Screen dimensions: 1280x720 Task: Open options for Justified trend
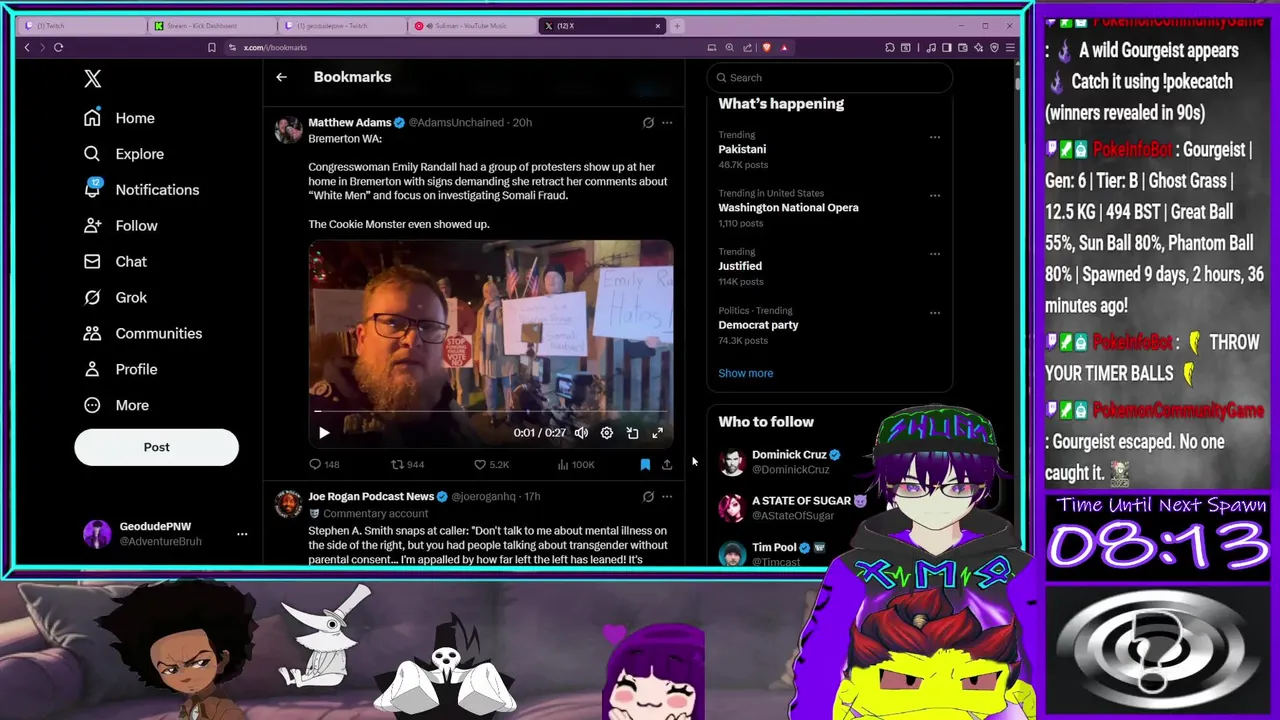(x=935, y=254)
